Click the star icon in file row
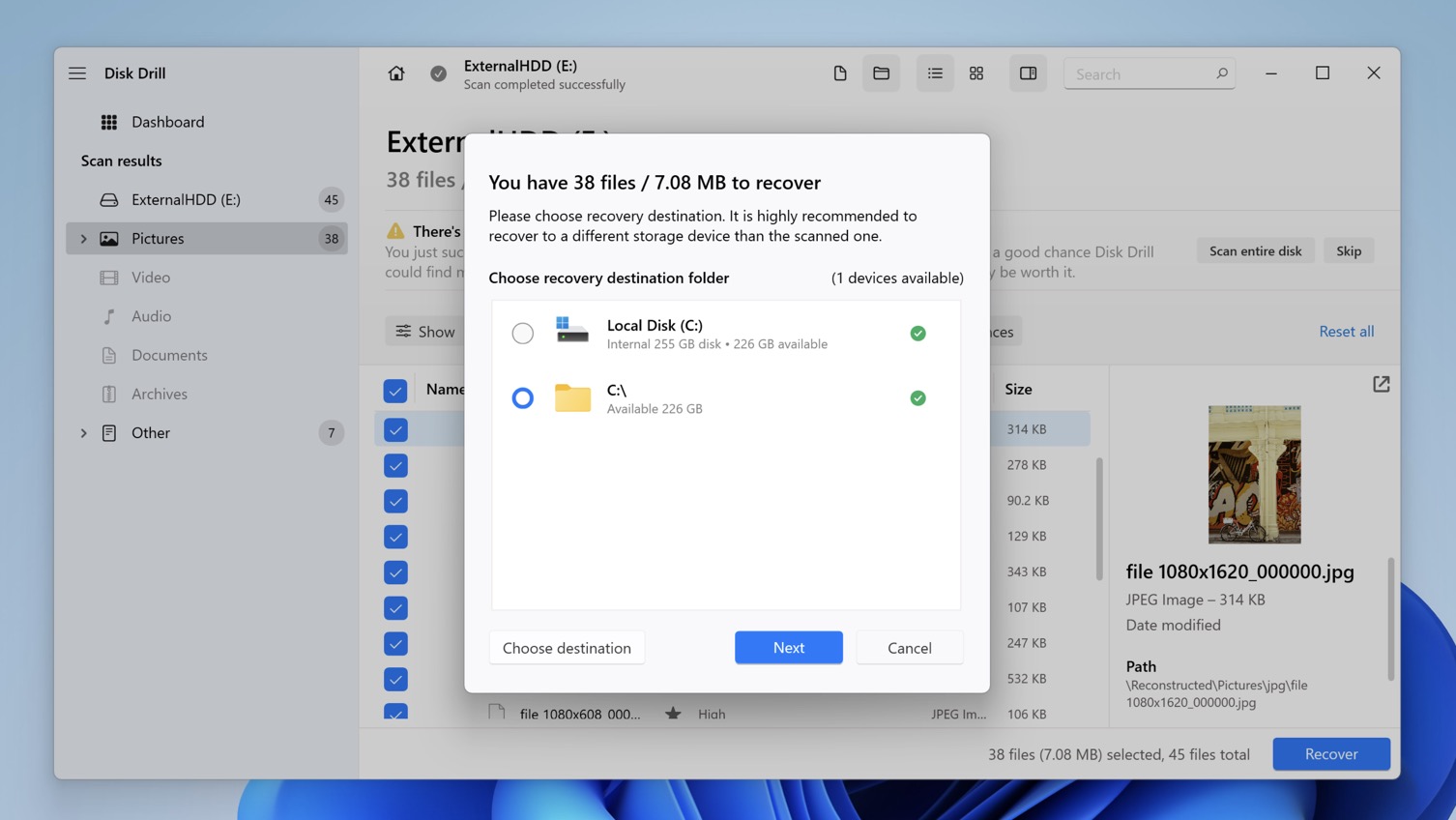The width and height of the screenshot is (1456, 820). [x=673, y=714]
